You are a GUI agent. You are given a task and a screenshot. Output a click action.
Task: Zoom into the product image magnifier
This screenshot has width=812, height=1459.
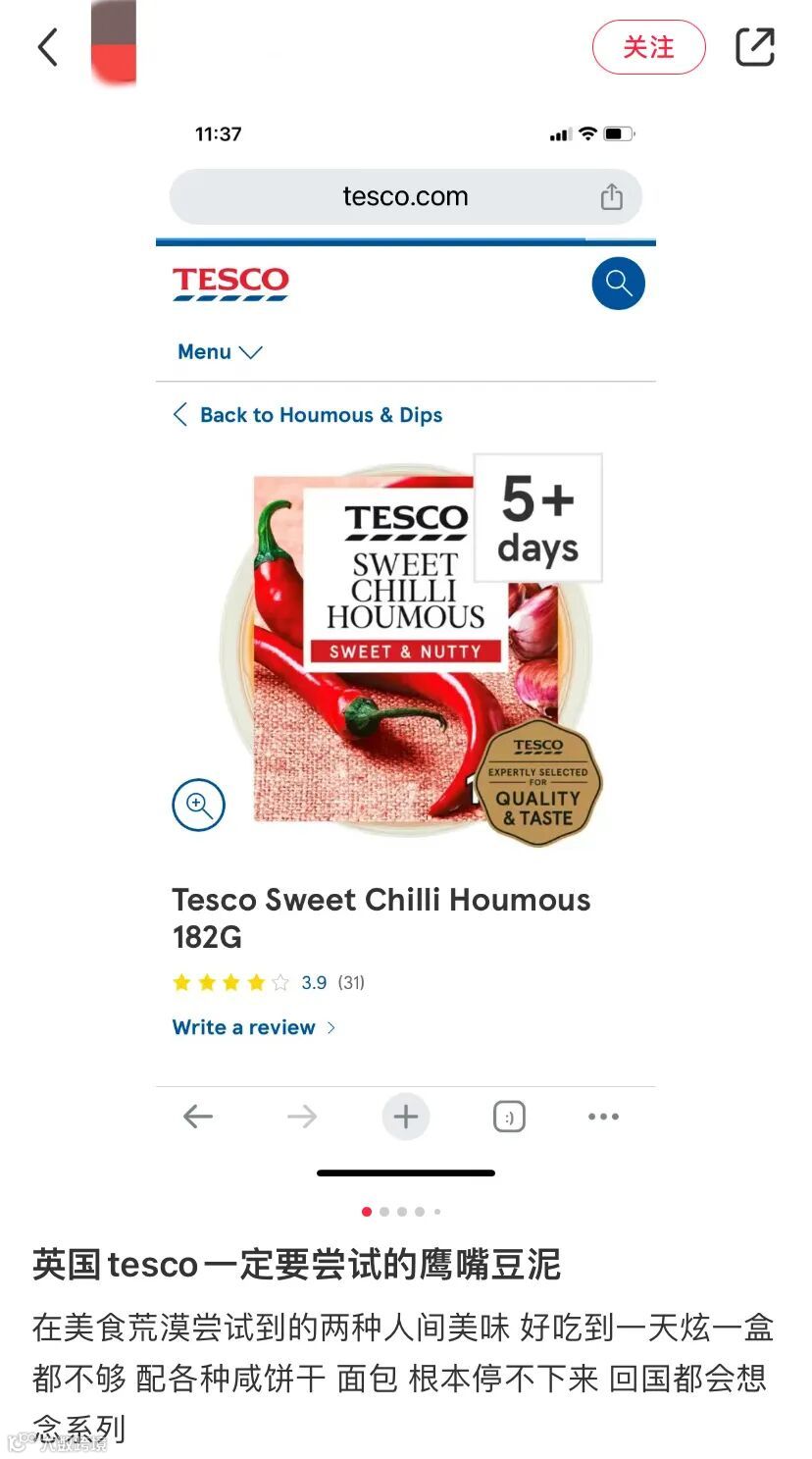click(x=199, y=806)
